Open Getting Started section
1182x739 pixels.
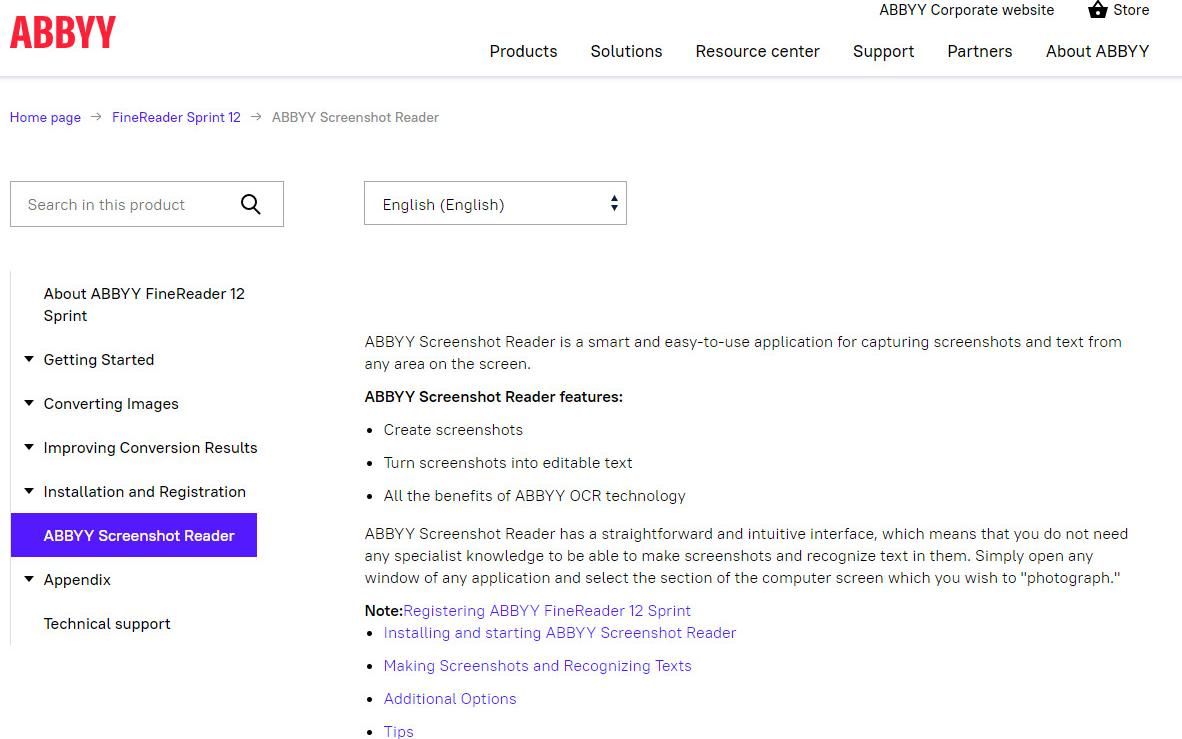(99, 360)
